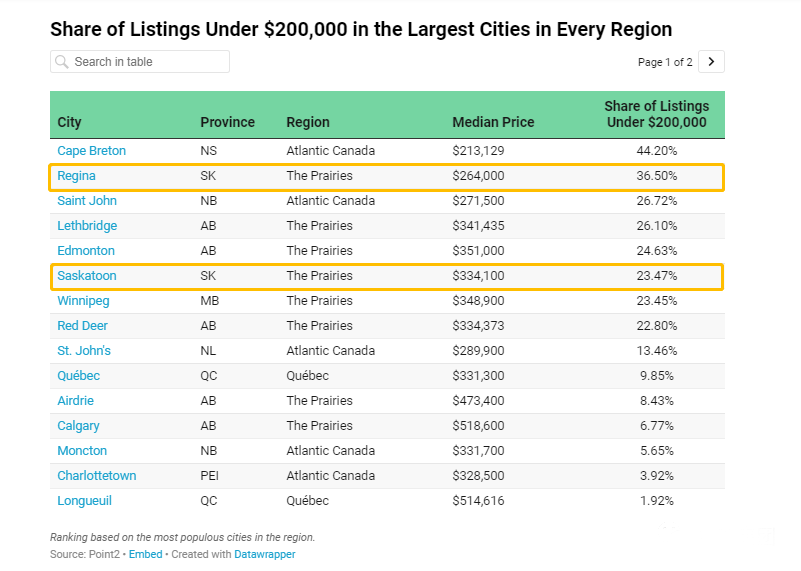
Task: Sort by Median Price header
Action: coord(493,122)
